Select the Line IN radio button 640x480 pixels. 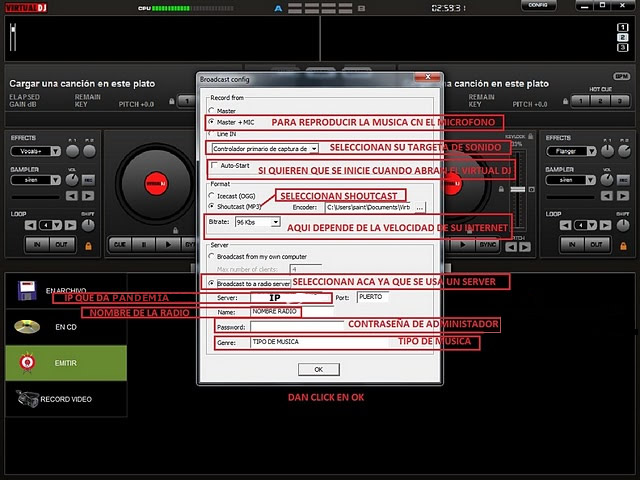coord(211,133)
